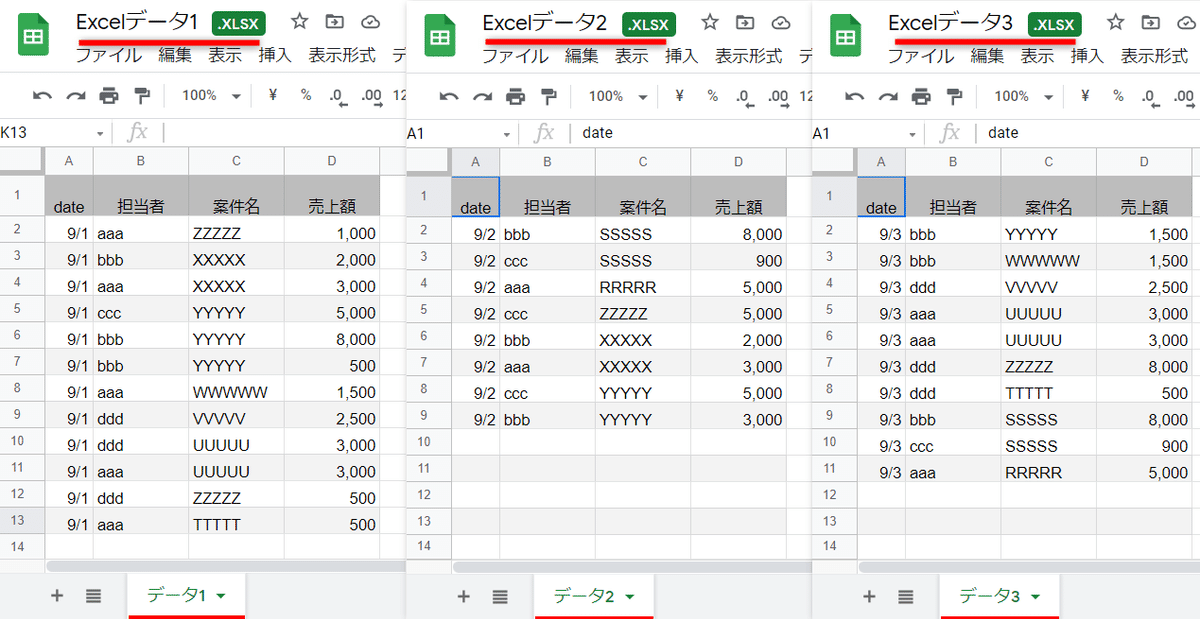This screenshot has height=619, width=1200.
Task: Click the Sheets logo in Excelデータ1 window
Action: [34, 37]
